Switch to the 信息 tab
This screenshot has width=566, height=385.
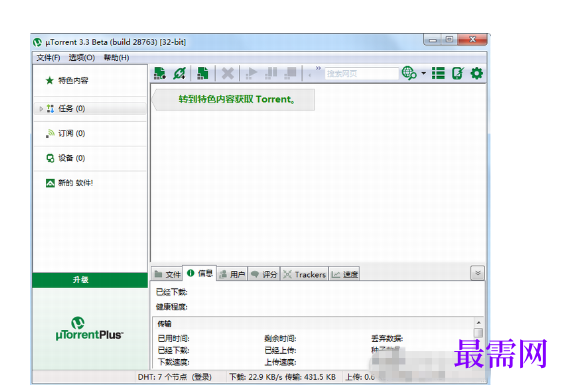tap(200, 273)
